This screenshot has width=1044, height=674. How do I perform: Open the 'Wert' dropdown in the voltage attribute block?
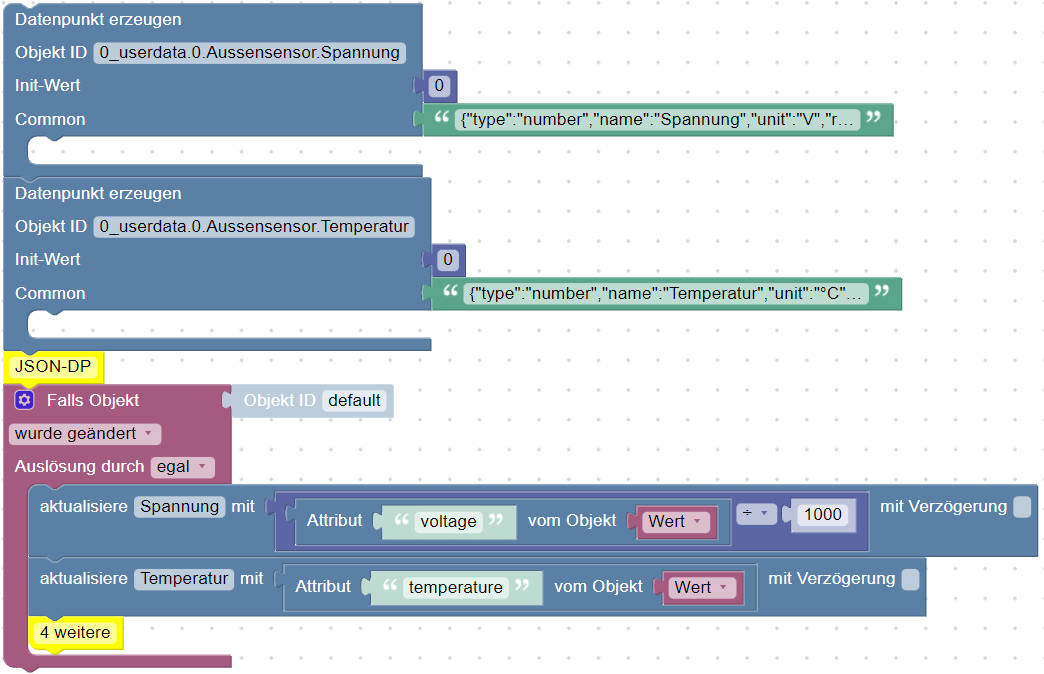pyautogui.click(x=676, y=521)
